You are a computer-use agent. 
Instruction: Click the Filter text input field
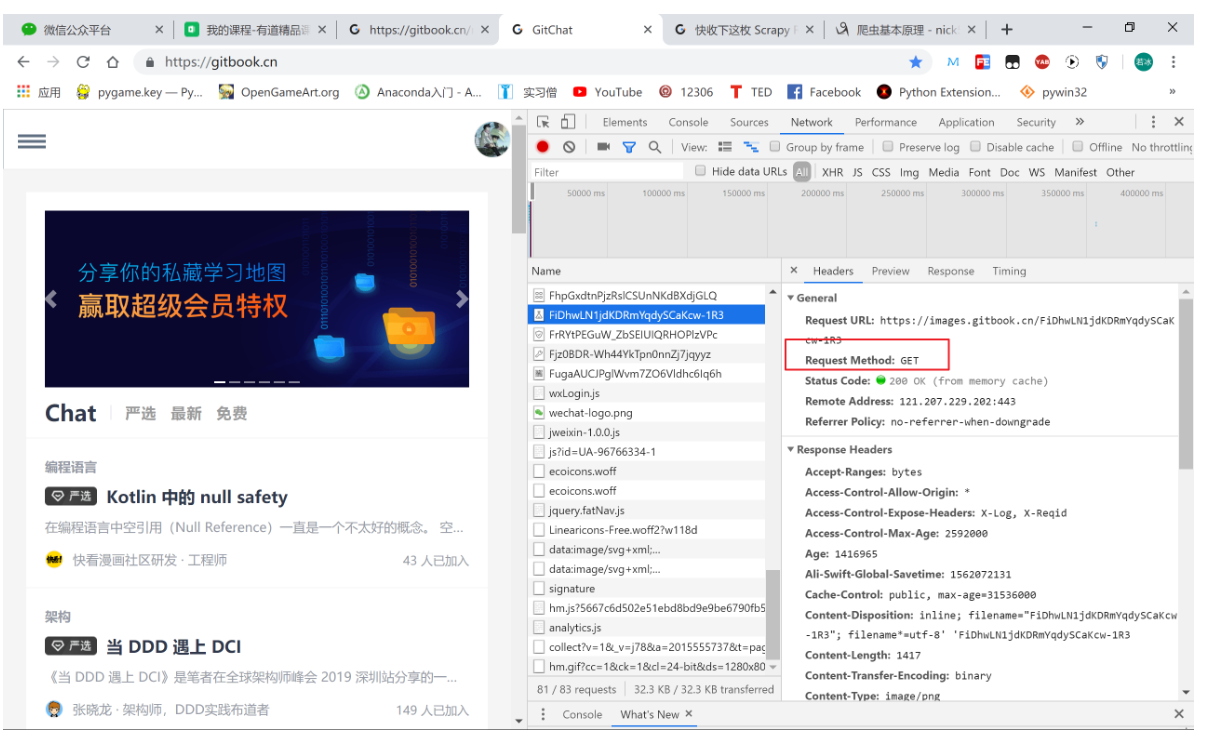(607, 172)
